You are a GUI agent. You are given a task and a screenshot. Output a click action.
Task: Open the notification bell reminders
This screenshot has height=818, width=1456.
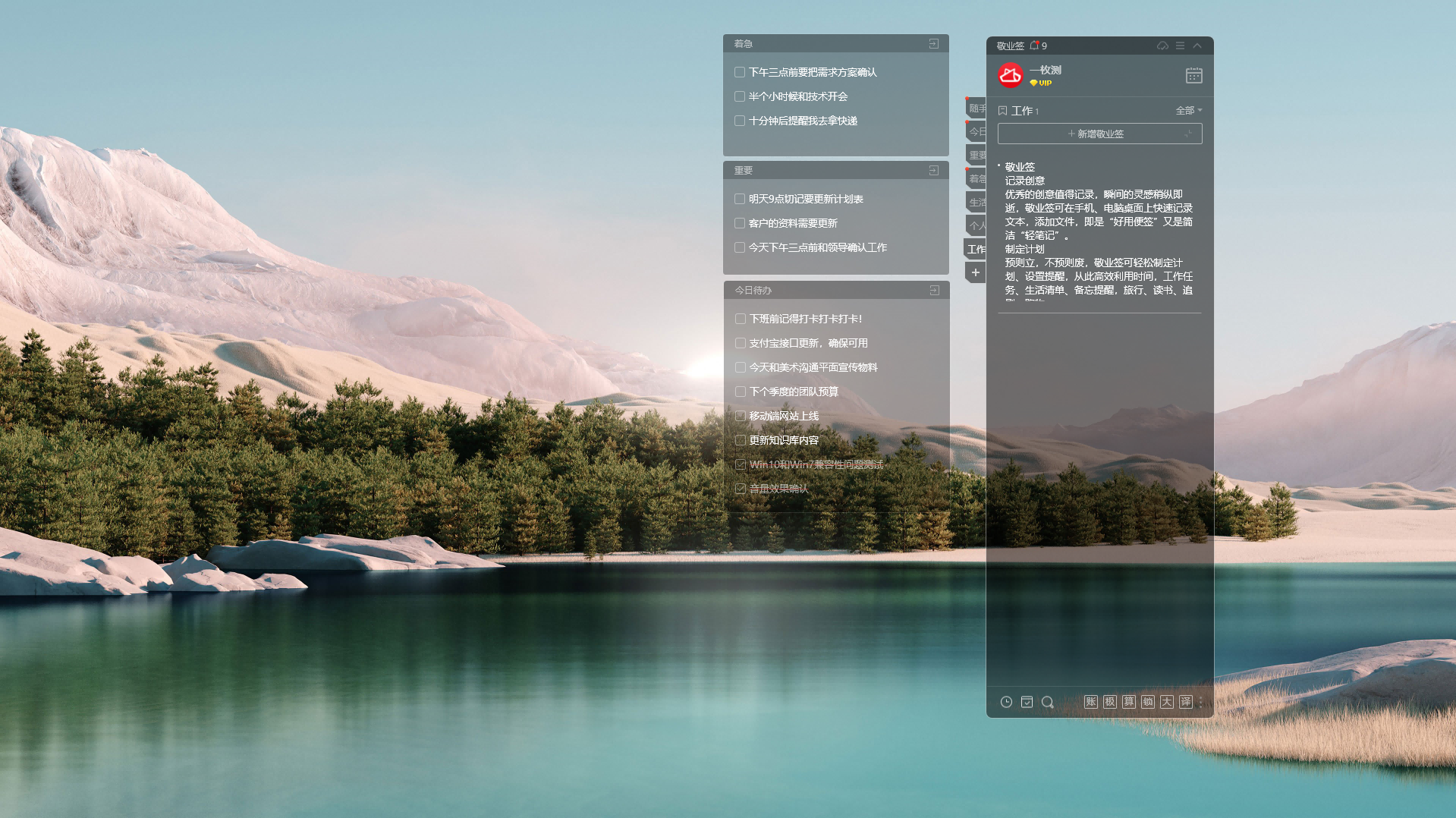1034,46
